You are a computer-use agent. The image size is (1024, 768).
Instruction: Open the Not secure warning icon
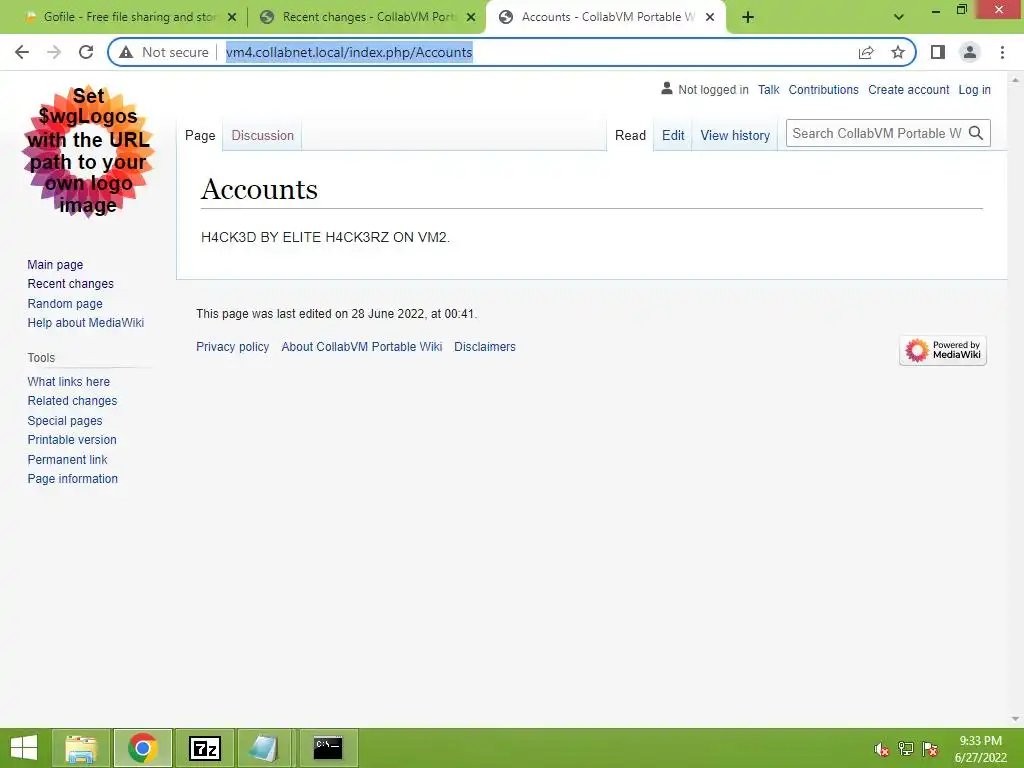[x=126, y=52]
